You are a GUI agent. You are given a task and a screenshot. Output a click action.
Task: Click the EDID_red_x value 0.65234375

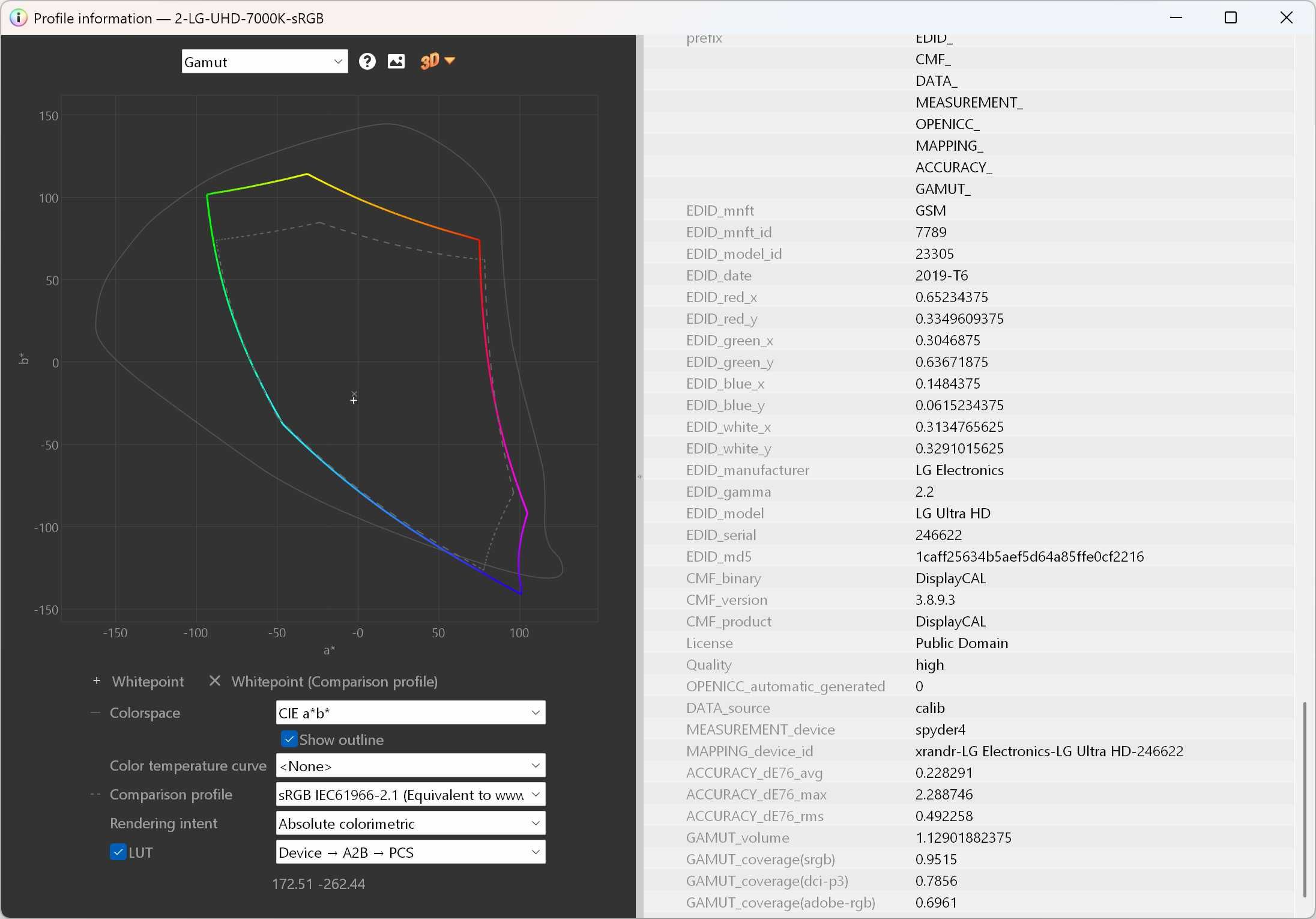click(x=952, y=297)
